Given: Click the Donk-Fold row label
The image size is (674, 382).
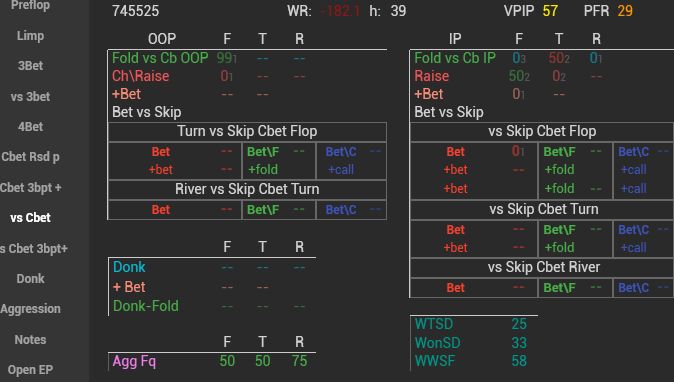Looking at the screenshot, I should click(x=146, y=306).
